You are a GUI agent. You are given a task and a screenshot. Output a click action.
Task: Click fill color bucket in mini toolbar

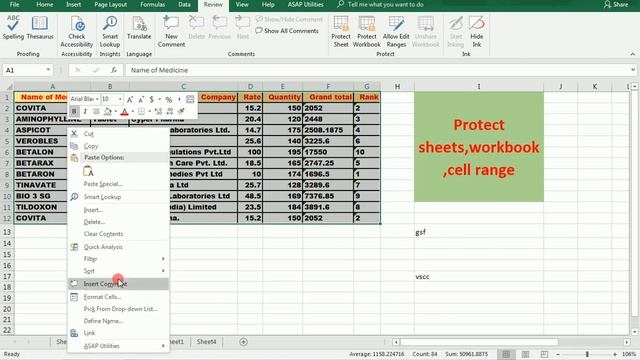tap(107, 111)
